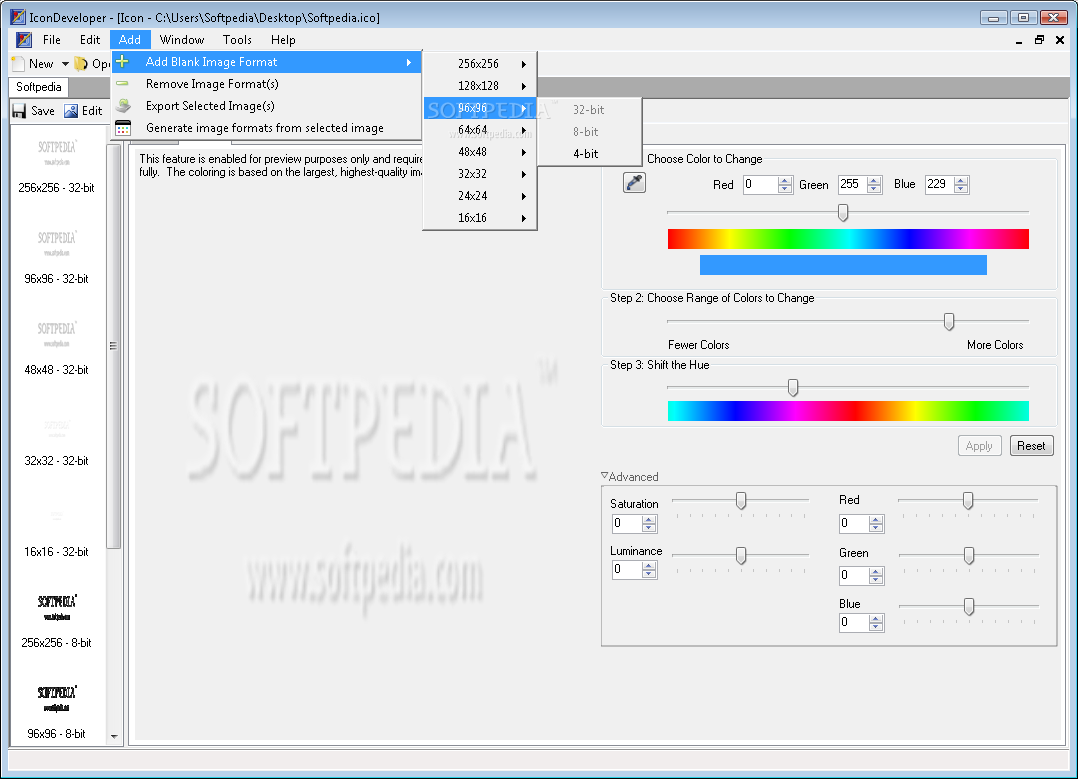
Task: Click the Shift the Hue slider handle
Action: [793, 387]
